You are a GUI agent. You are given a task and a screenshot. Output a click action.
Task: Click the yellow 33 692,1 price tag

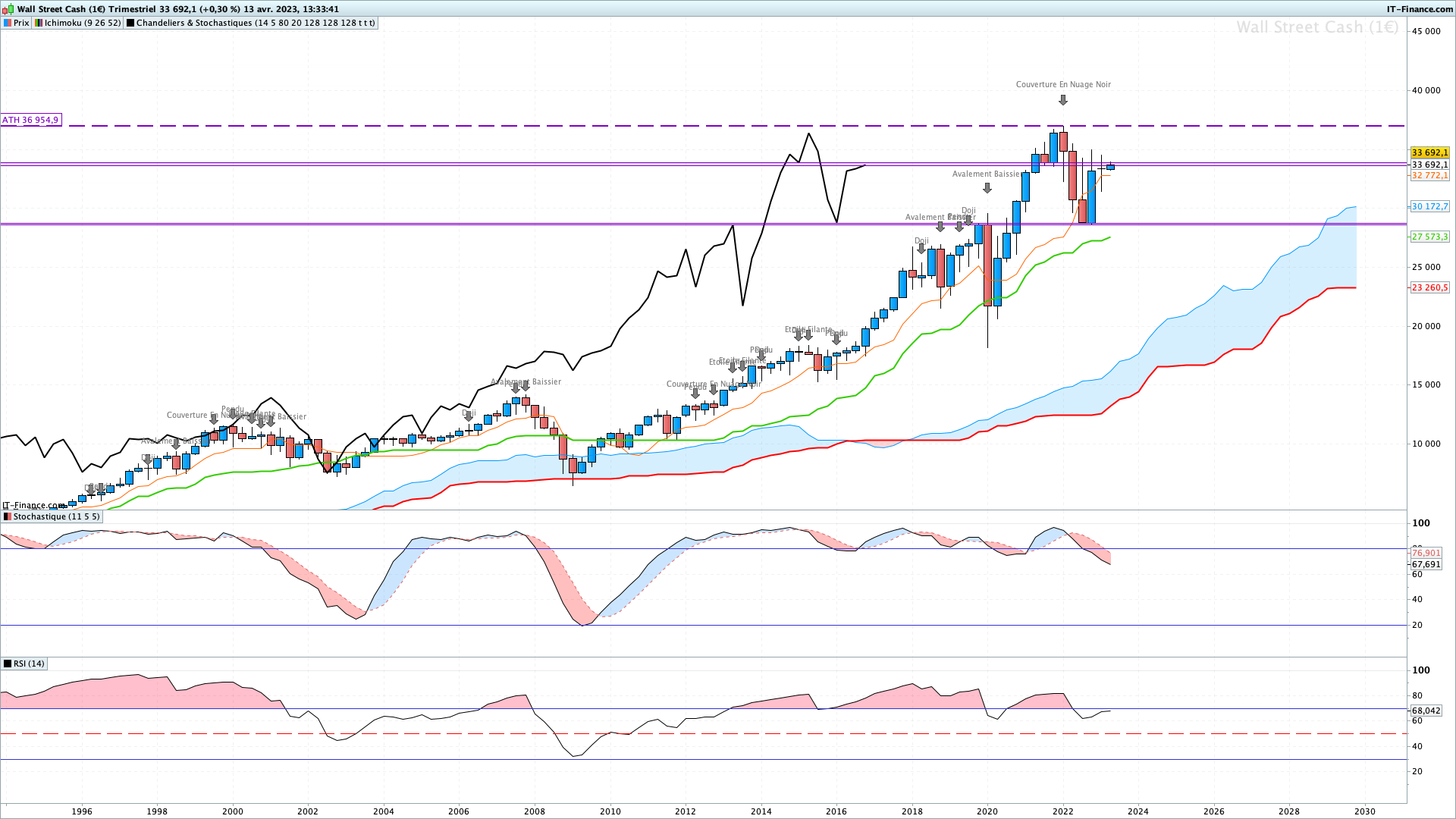pyautogui.click(x=1429, y=152)
